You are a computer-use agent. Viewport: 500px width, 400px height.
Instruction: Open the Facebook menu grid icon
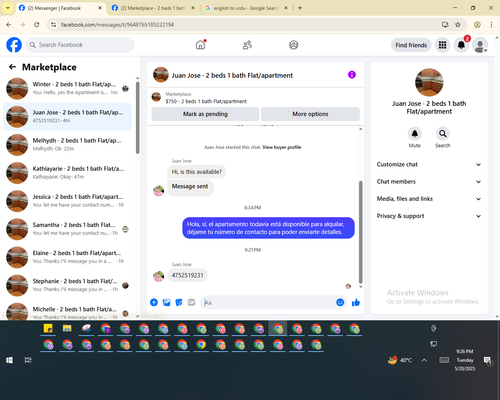click(442, 45)
